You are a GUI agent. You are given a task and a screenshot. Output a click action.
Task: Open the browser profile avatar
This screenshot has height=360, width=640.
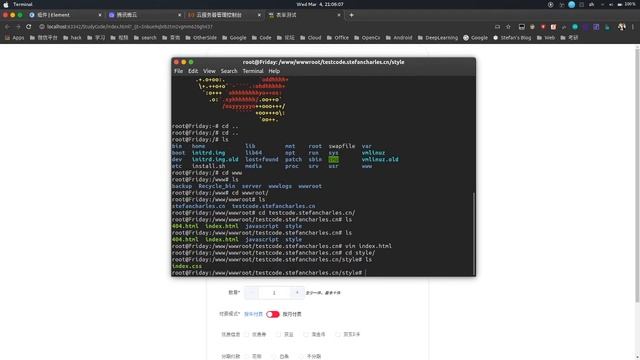point(622,27)
